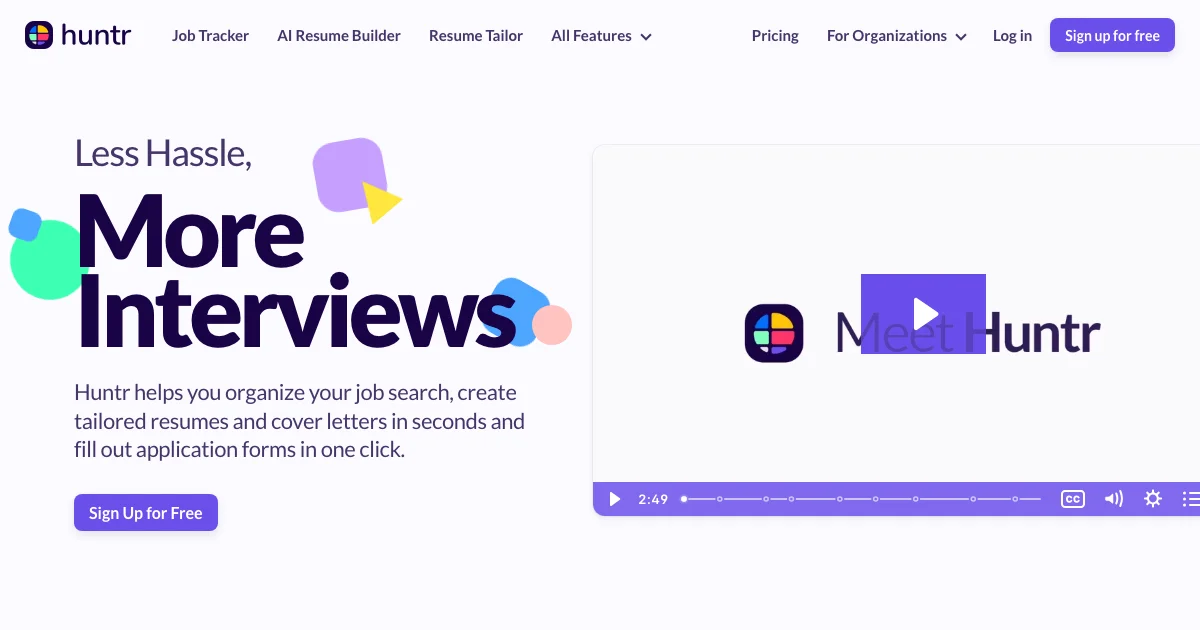Image resolution: width=1200 pixels, height=630 pixels.
Task: Click the small play icon in the video control bar
Action: (615, 499)
